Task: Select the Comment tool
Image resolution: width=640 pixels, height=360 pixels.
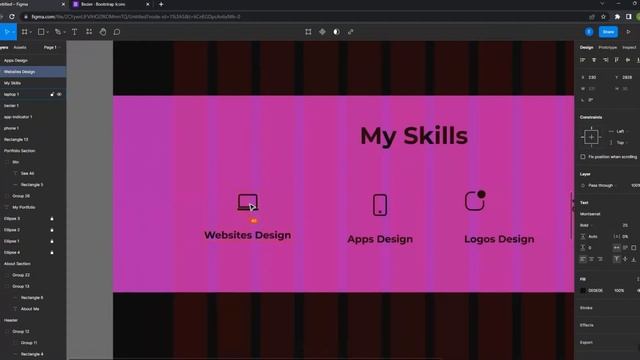Action: click(117, 32)
